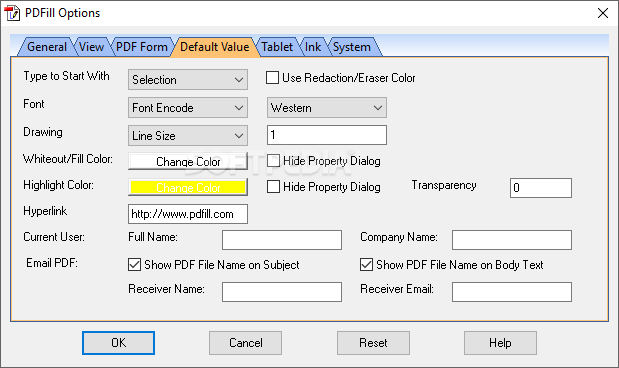
Task: Change the yellow Highlight color
Action: point(188,188)
